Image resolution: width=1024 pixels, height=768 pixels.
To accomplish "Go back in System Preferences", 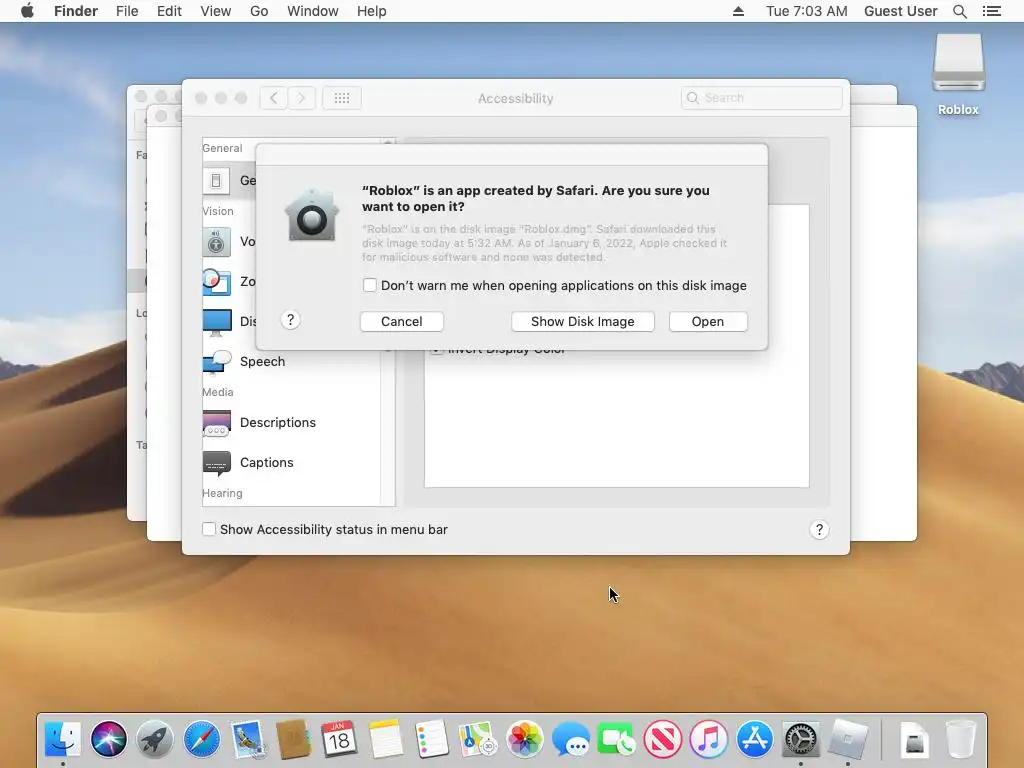I will click(274, 98).
